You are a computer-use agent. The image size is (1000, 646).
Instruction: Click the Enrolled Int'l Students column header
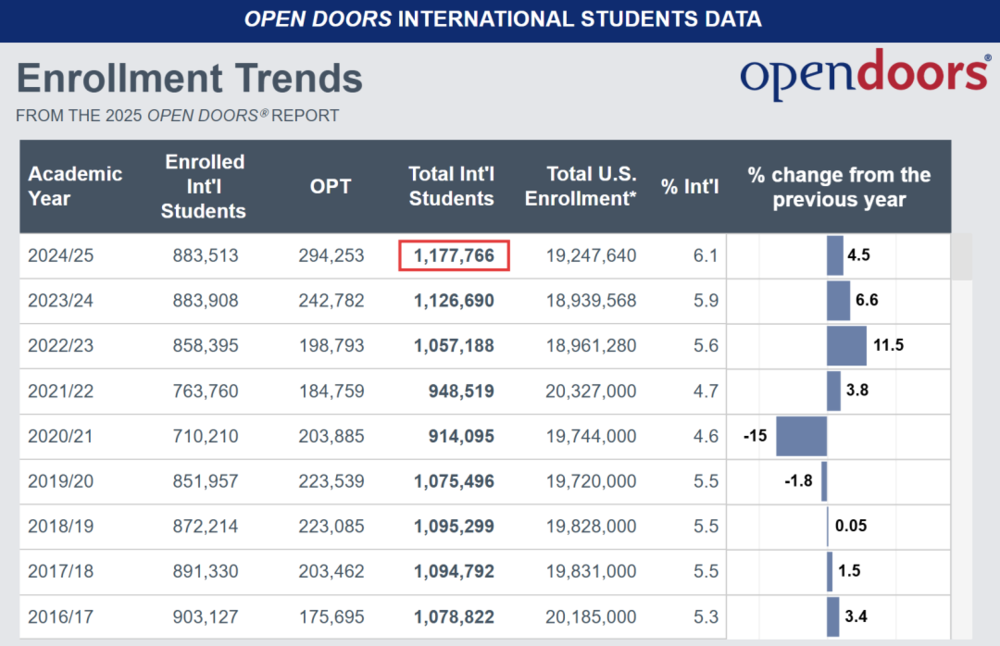click(203, 186)
